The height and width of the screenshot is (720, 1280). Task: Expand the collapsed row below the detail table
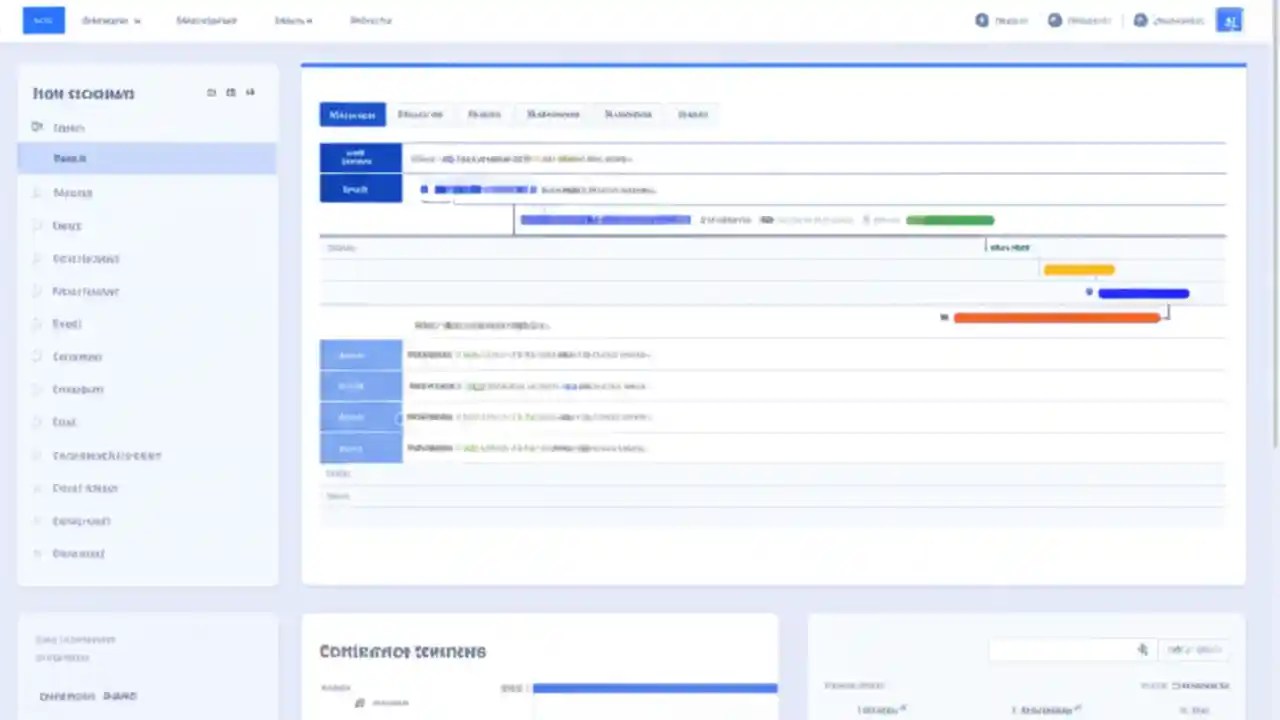[338, 473]
